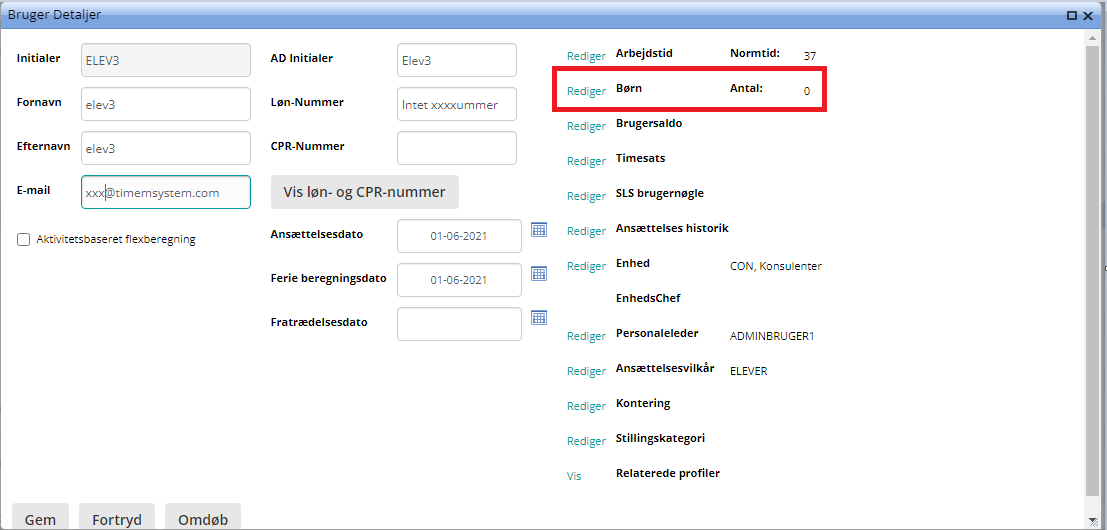This screenshot has width=1107, height=530.
Task: Maximize the Bruger Detaljer dialog
Action: point(1072,15)
